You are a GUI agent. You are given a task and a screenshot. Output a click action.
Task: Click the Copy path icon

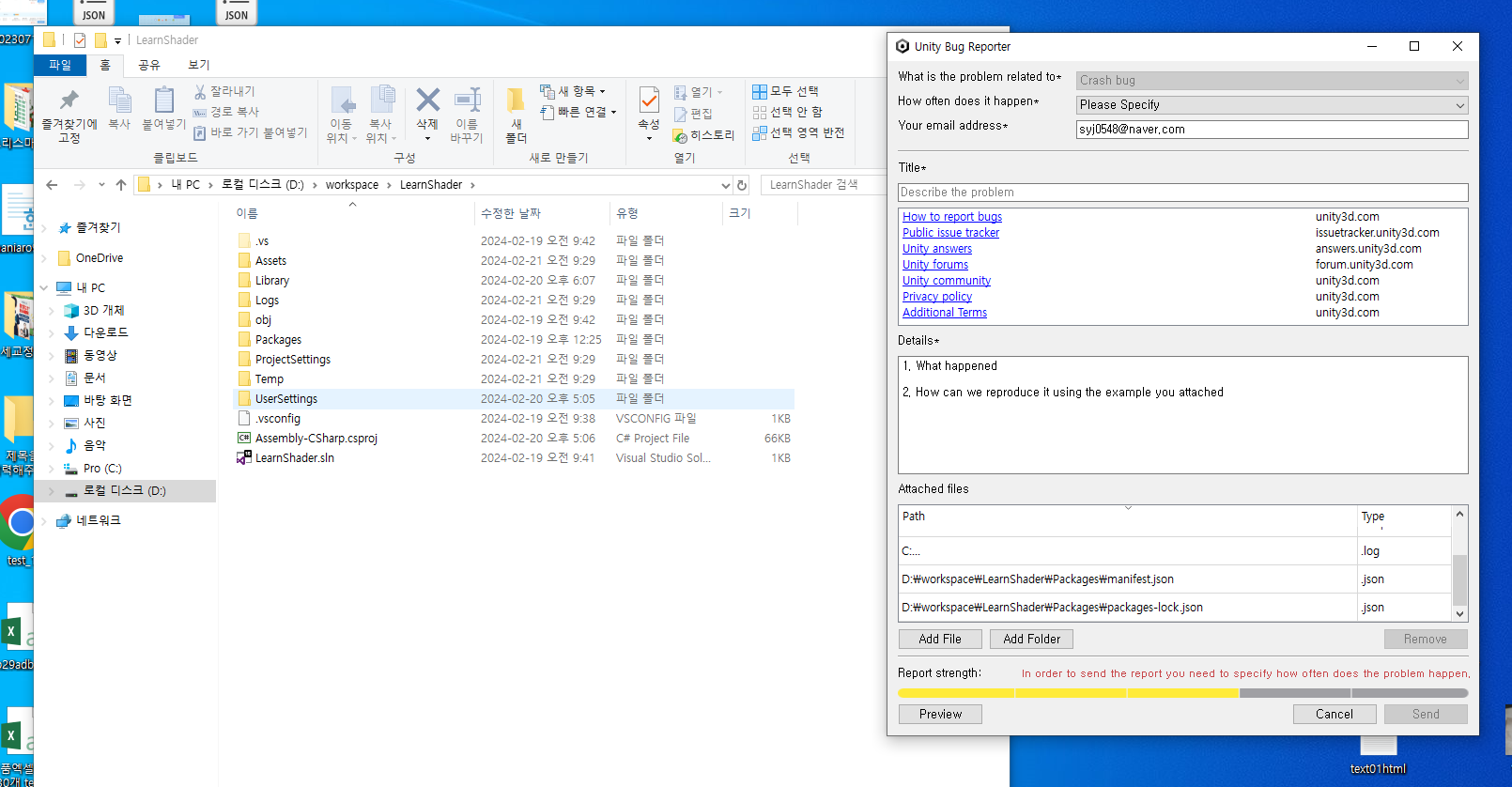200,112
